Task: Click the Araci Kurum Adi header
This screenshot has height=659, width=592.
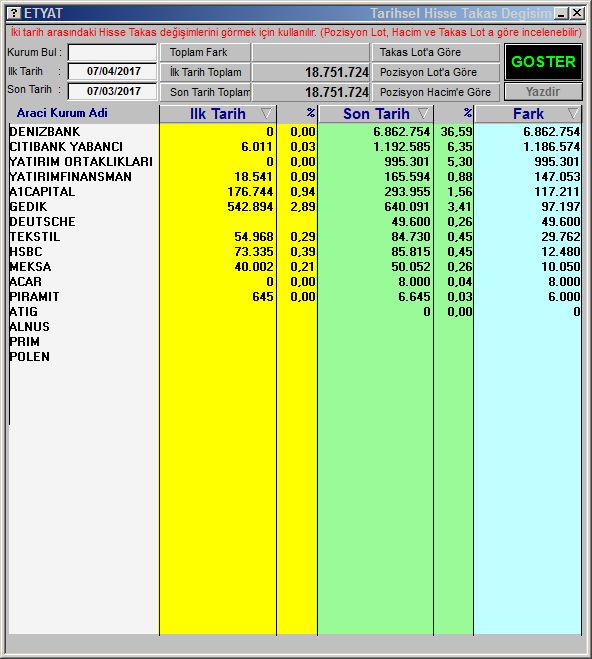Action: (x=62, y=113)
